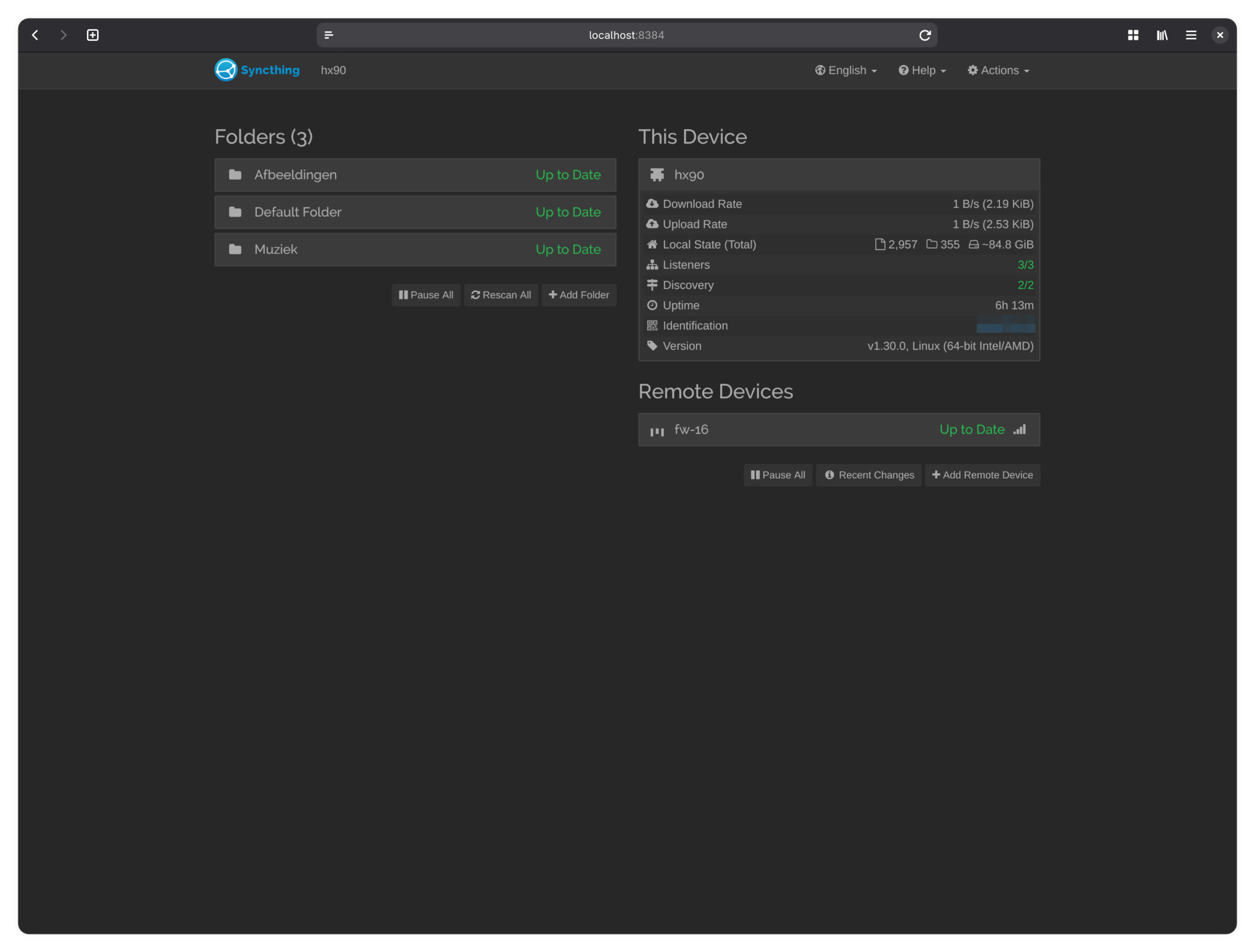Close the browser window with the X button

(1220, 35)
